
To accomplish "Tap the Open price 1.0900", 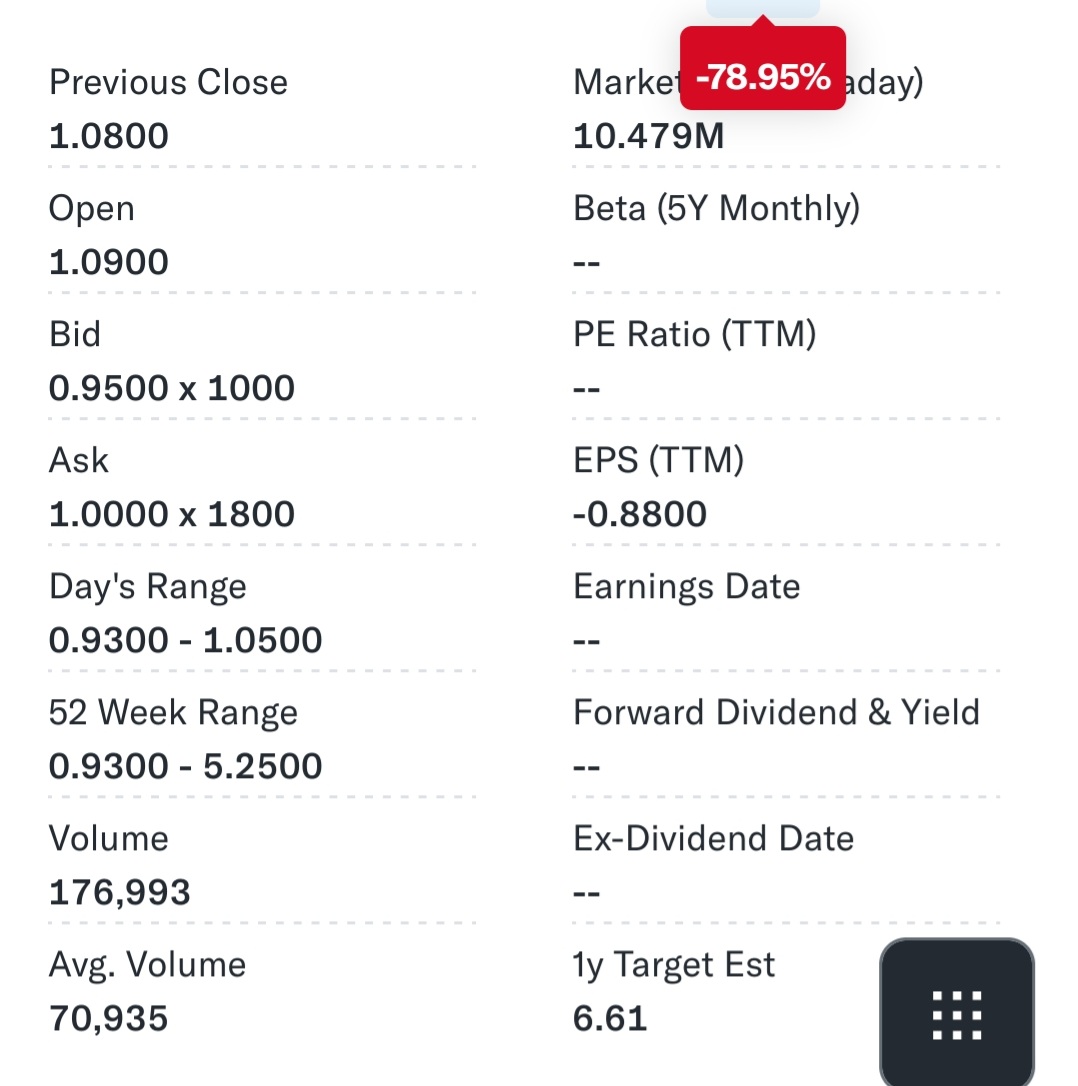I will (x=109, y=262).
